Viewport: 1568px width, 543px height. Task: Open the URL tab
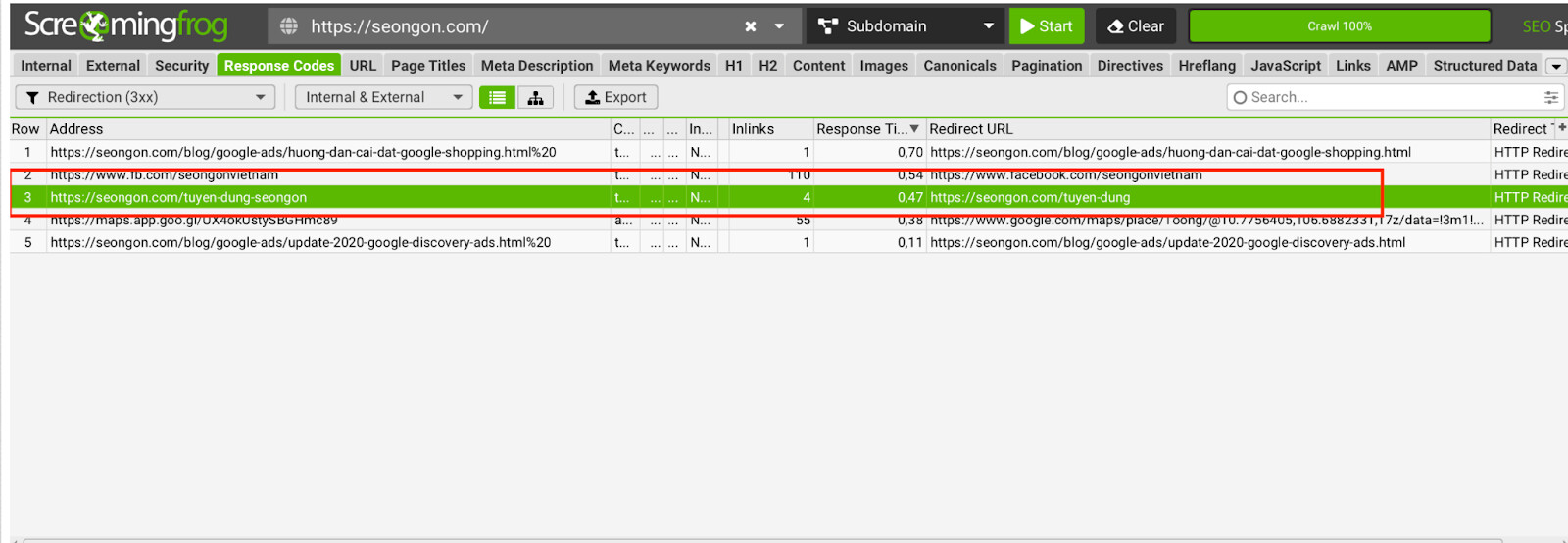tap(363, 66)
